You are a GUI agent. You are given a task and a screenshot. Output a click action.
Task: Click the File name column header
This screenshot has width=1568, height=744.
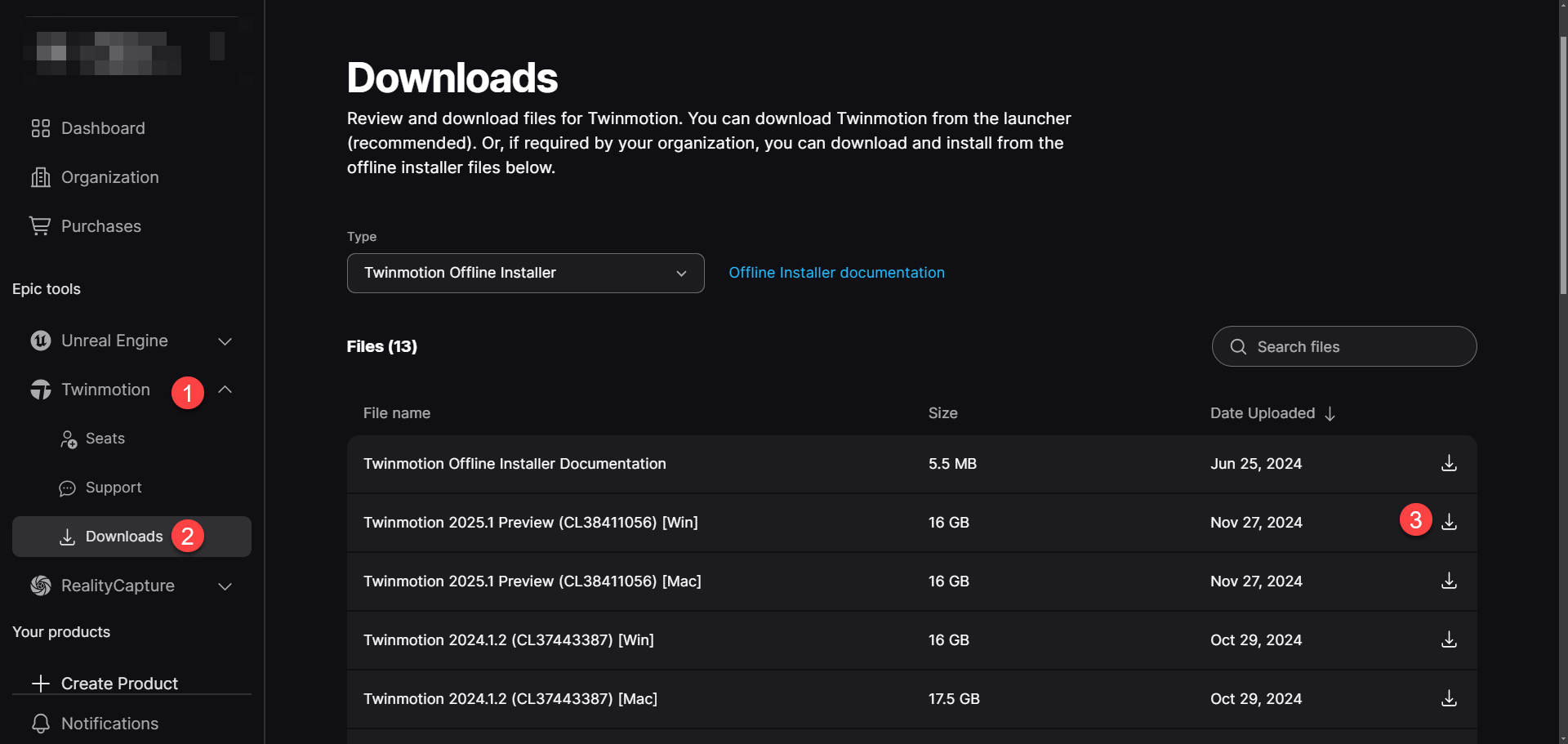397,413
